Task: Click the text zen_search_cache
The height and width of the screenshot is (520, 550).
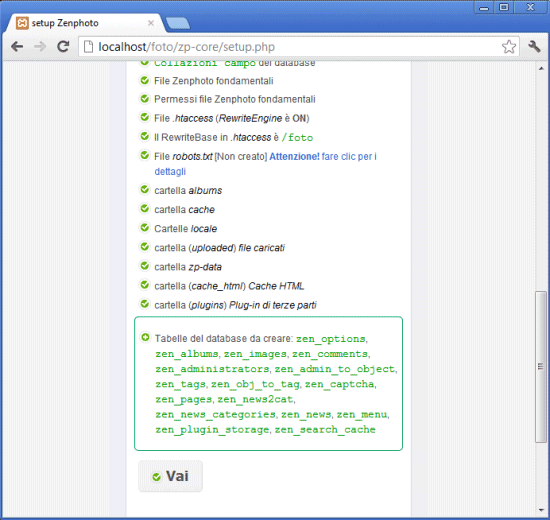Action: click(x=325, y=429)
